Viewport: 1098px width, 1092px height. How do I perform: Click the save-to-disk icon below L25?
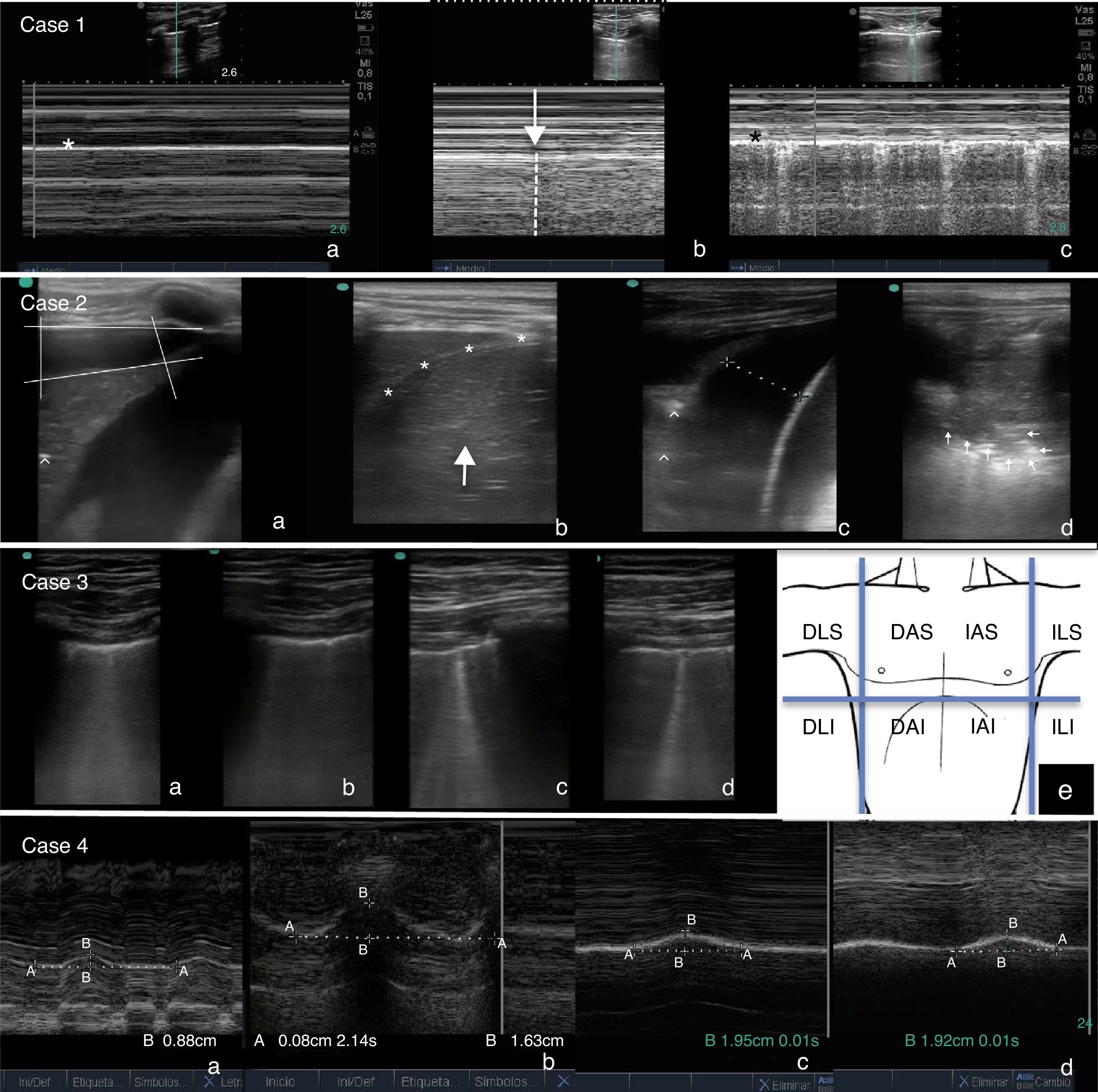[365, 41]
